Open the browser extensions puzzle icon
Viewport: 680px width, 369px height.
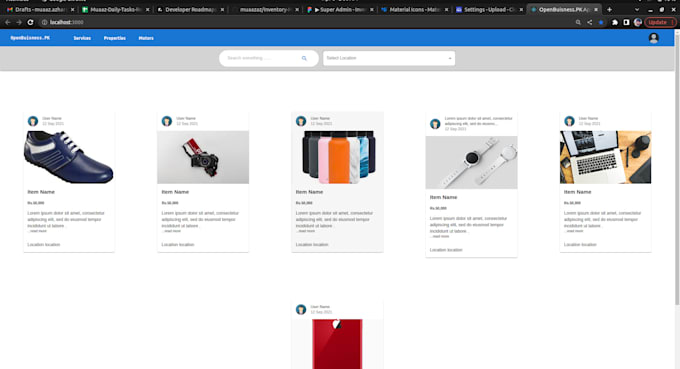[615, 22]
